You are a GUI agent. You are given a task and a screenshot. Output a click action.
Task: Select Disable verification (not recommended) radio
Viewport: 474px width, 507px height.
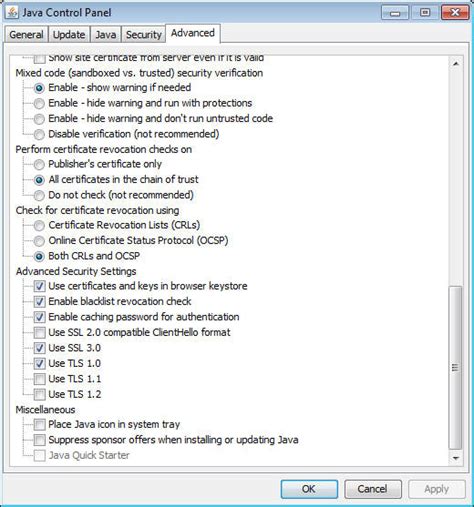pos(39,134)
